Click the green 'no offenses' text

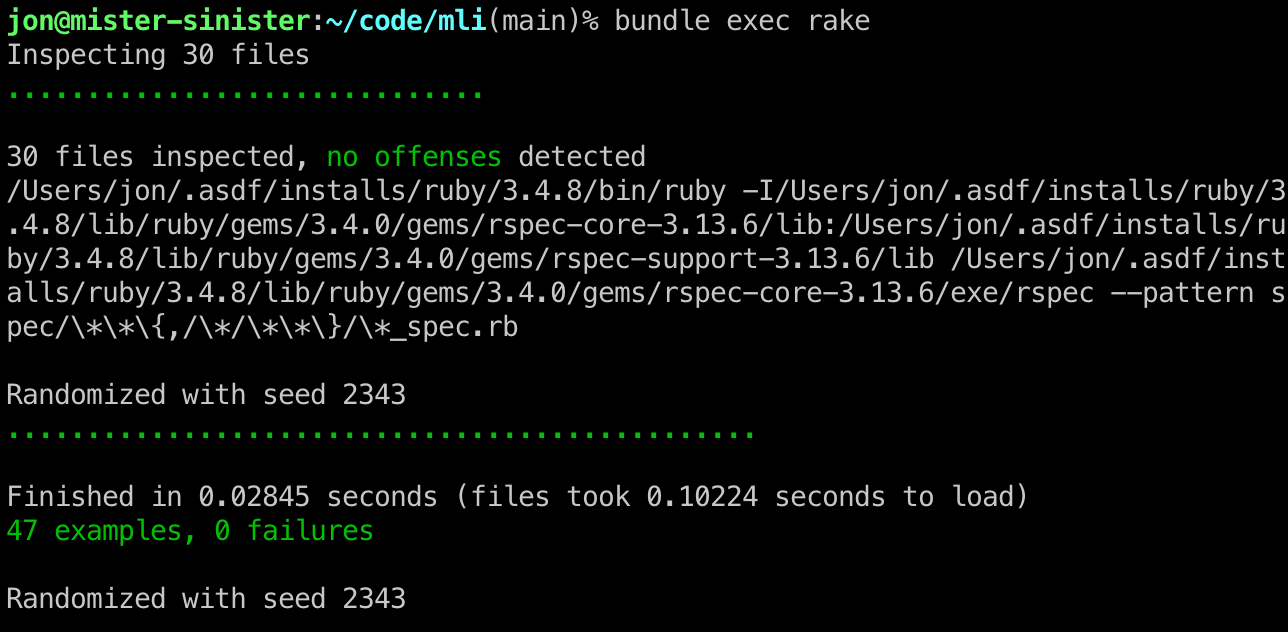coord(414,157)
